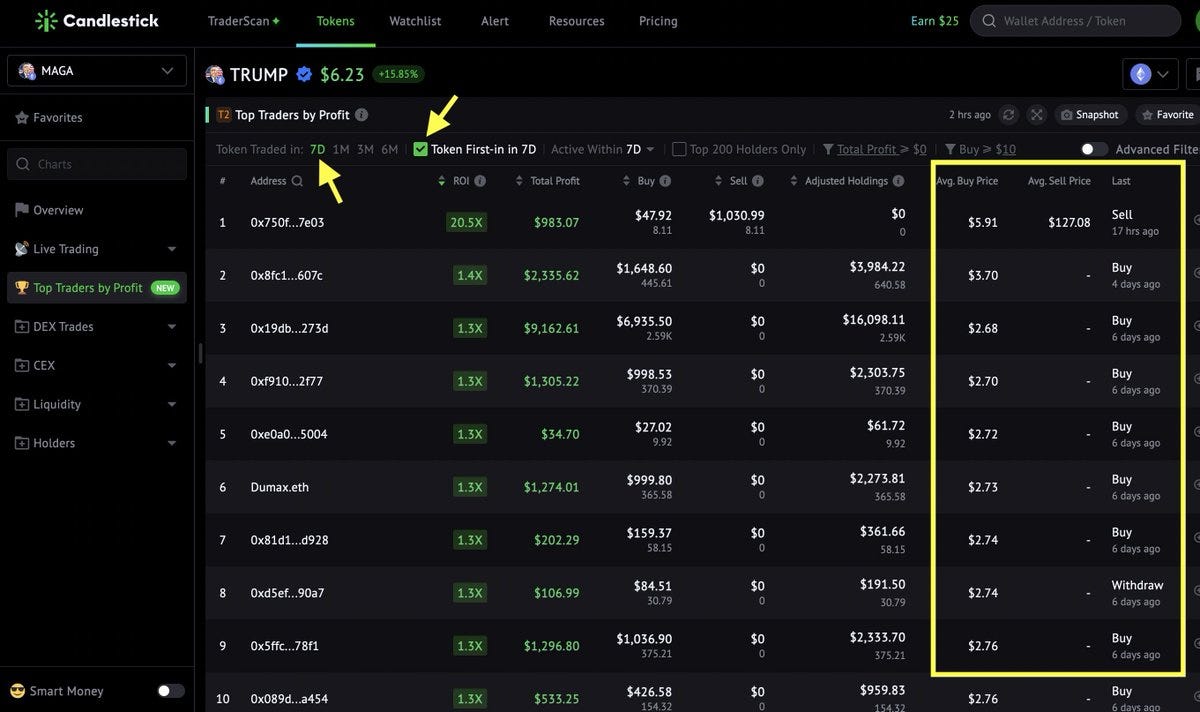The image size is (1200, 712).
Task: Click the $0 Total Profit filter value
Action: tap(920, 149)
